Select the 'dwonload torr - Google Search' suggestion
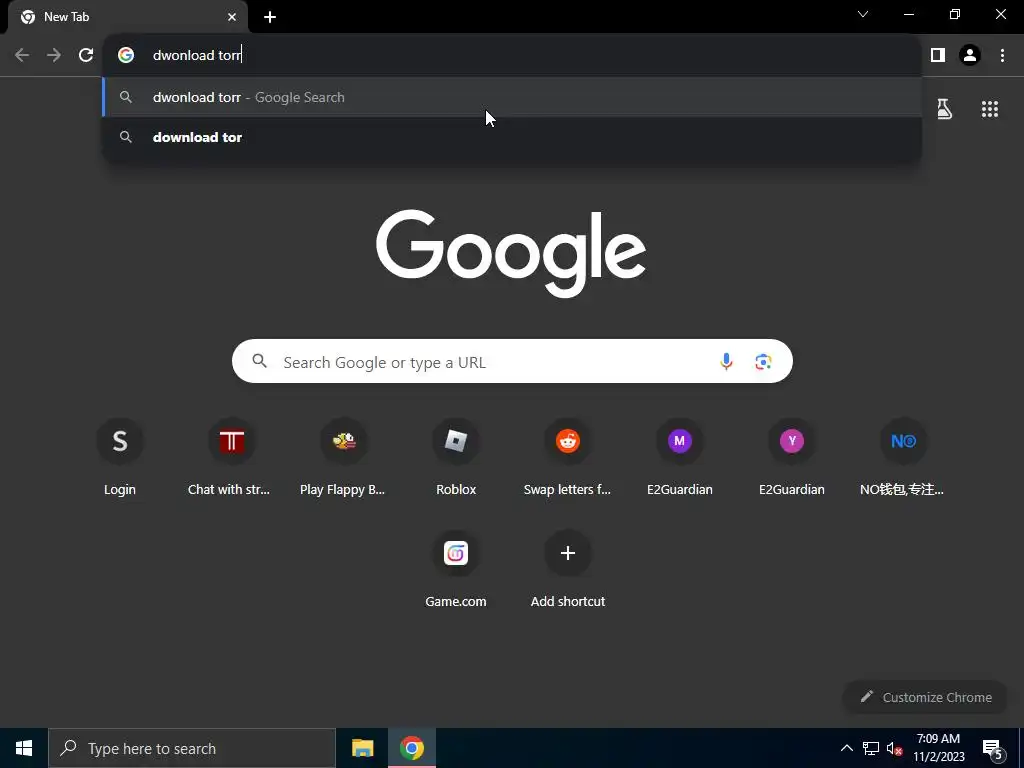The image size is (1024, 768). [x=512, y=97]
